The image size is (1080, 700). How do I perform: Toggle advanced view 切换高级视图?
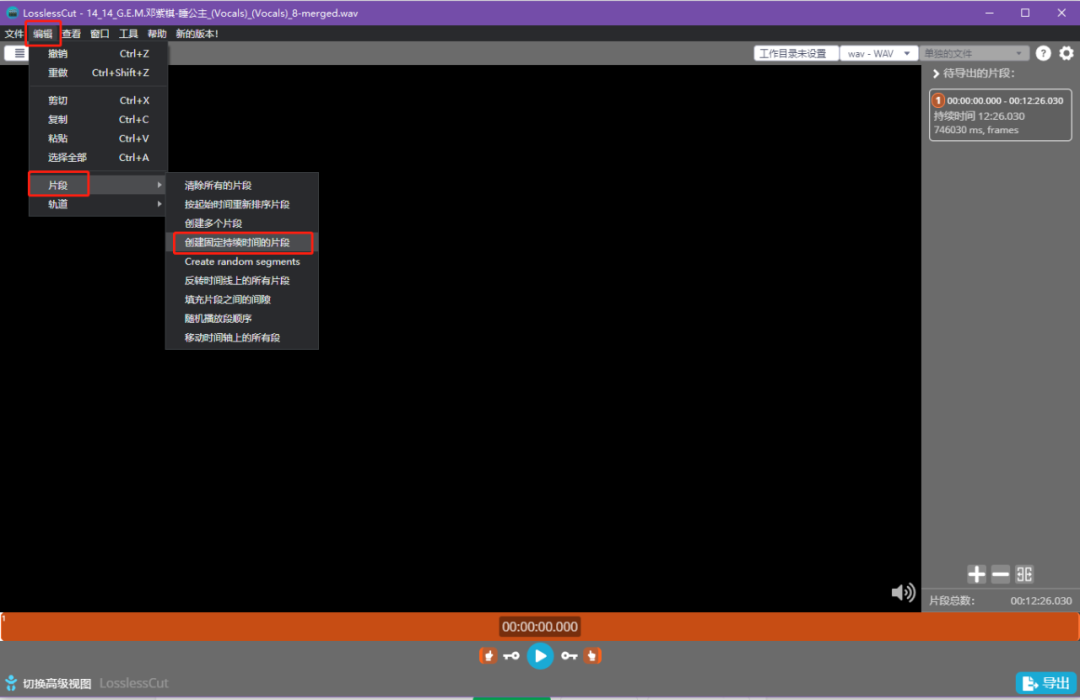48,683
